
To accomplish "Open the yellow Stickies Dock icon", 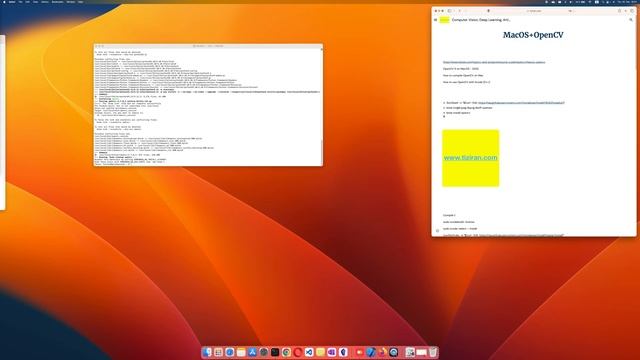I will [320, 352].
